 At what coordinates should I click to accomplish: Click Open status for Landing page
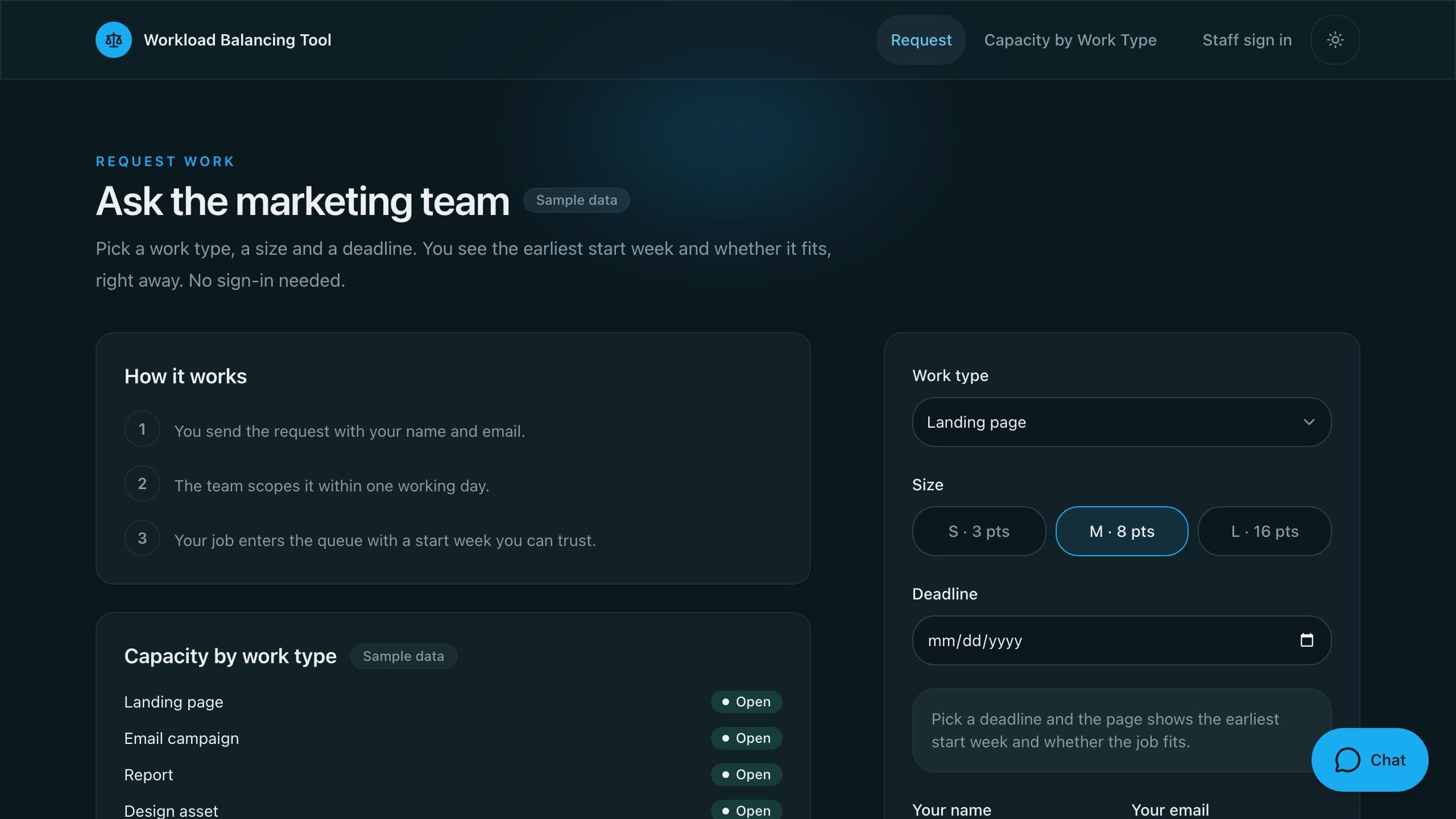coord(746,702)
